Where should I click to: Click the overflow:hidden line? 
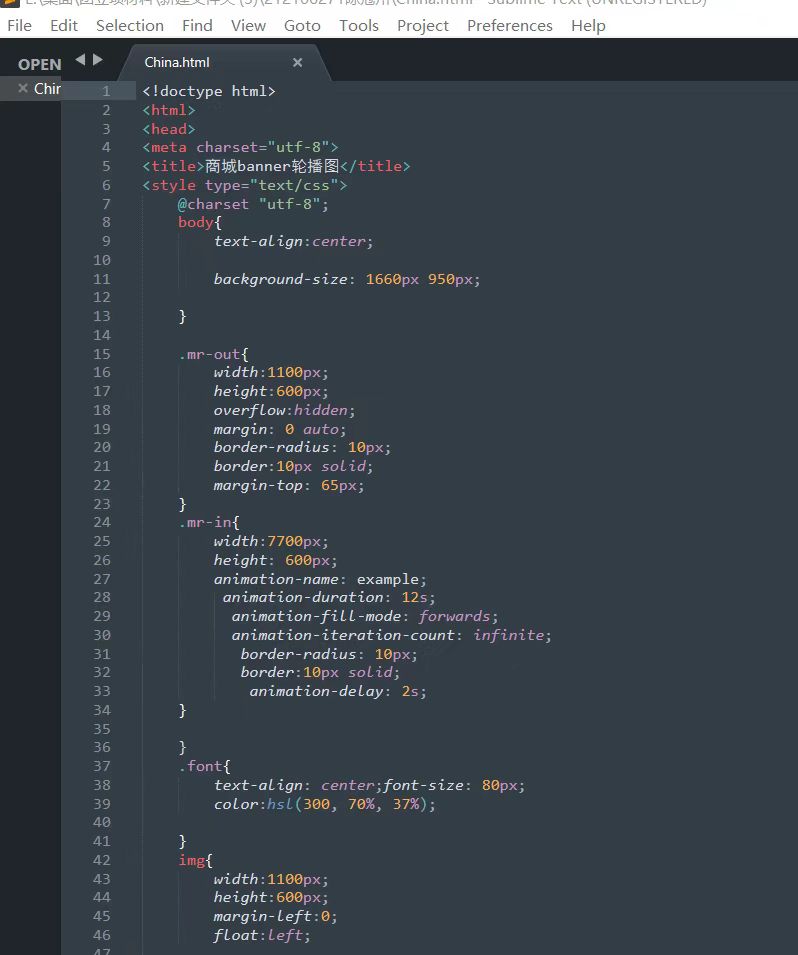coord(284,410)
